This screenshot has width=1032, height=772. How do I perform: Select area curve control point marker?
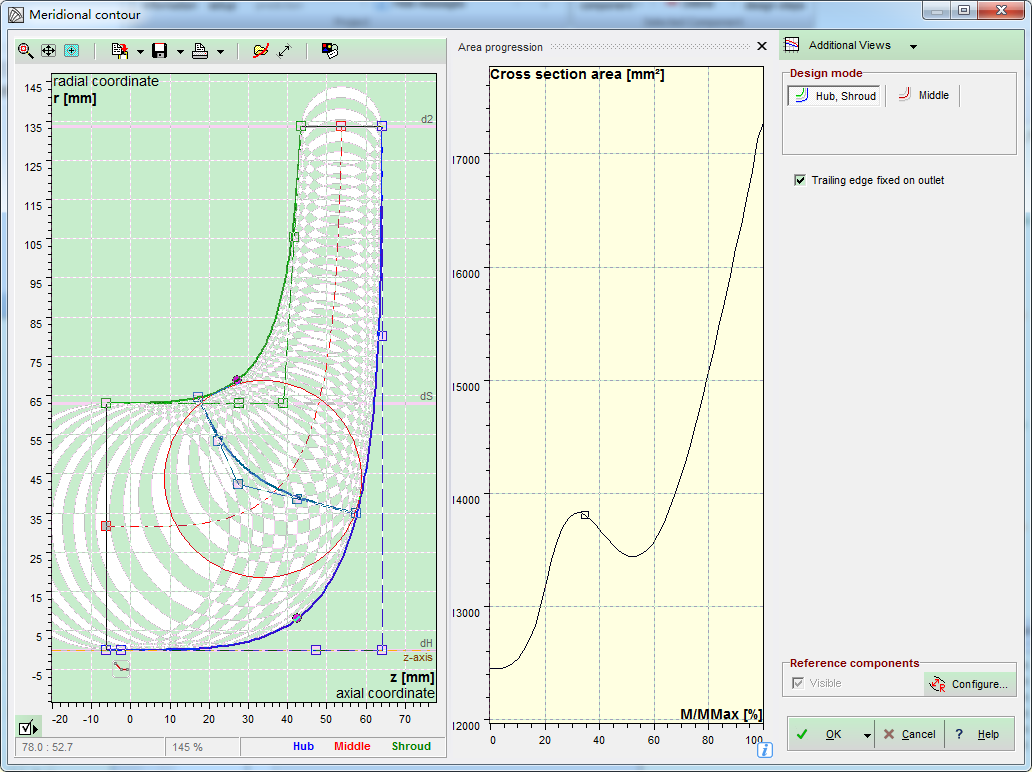[584, 515]
